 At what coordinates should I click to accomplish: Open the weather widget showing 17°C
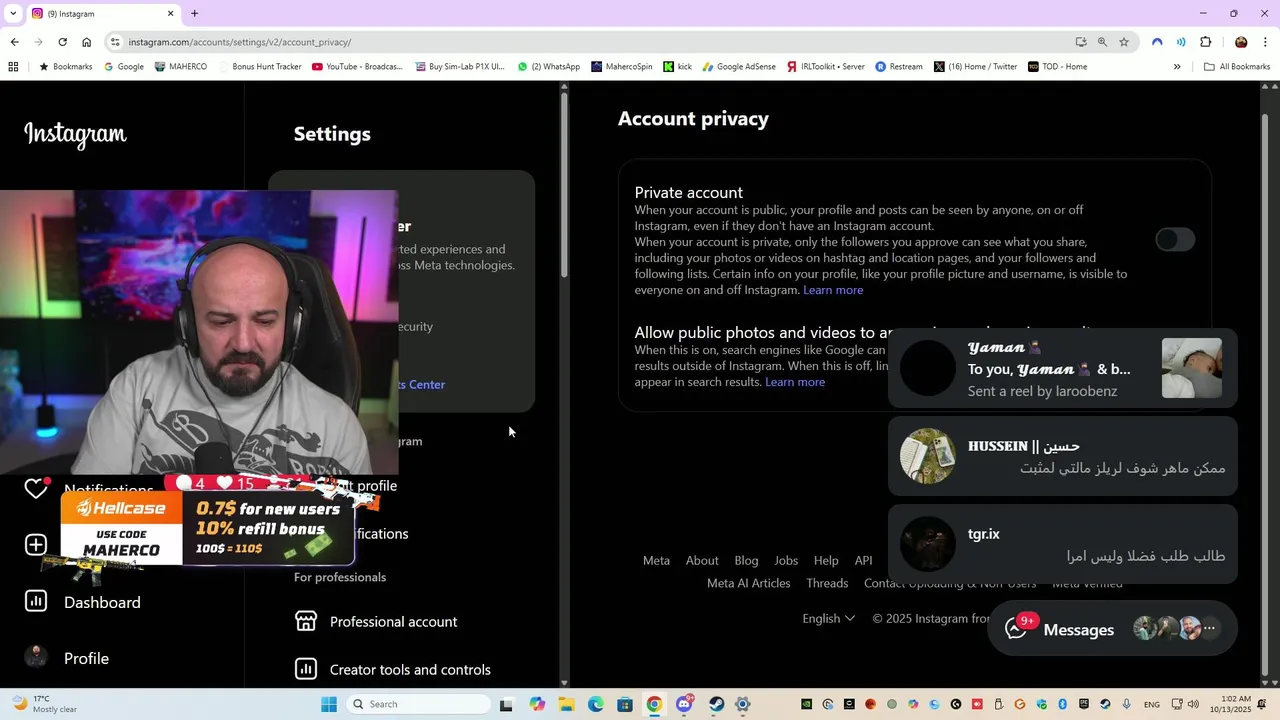[44, 704]
